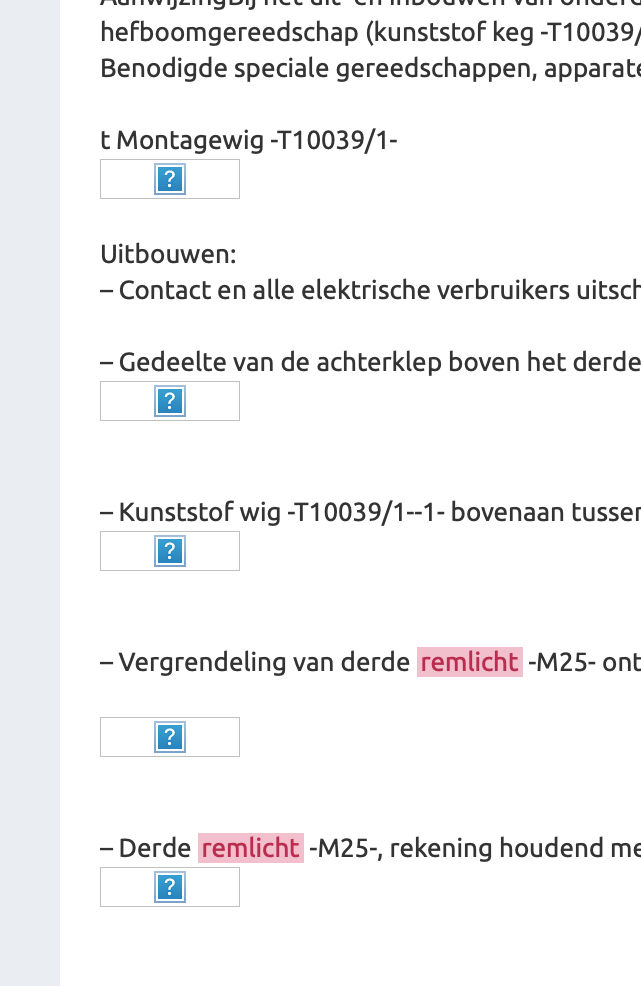Click the question-mark image below Kunststof wig step
Image resolution: width=641 pixels, height=986 pixels.
click(170, 551)
